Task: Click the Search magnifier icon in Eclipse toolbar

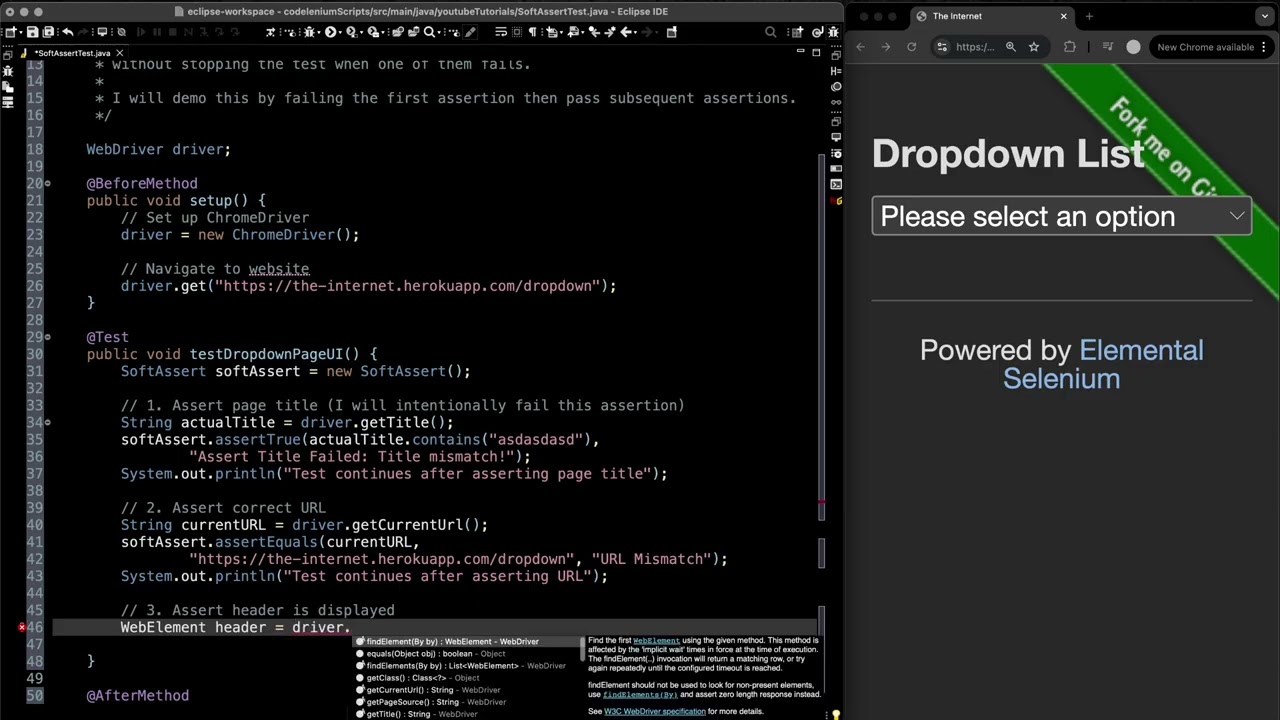Action: click(x=430, y=32)
